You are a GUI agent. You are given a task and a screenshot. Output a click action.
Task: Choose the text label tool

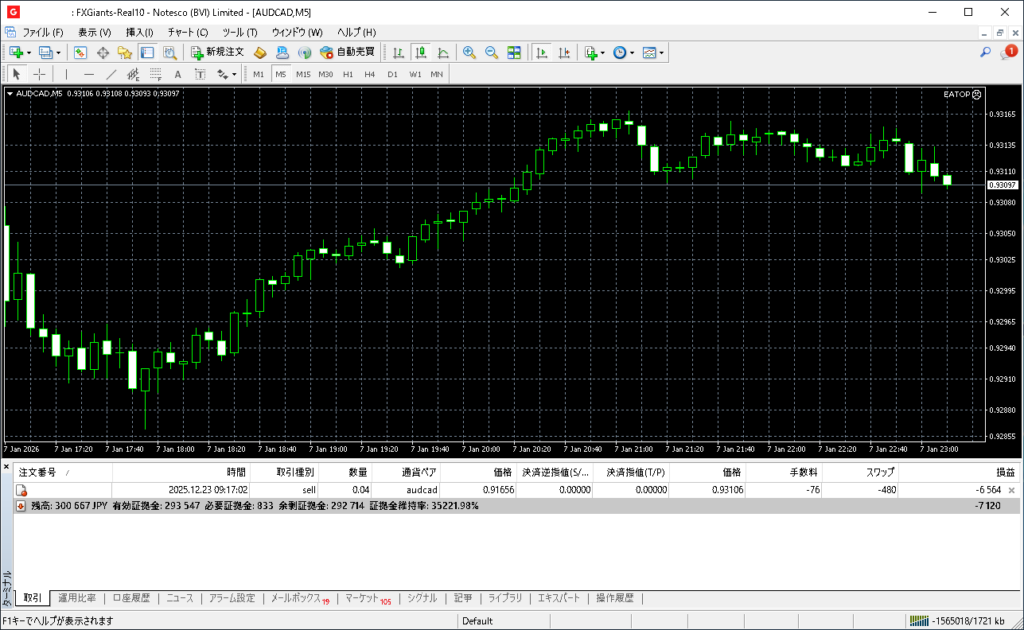tap(178, 74)
